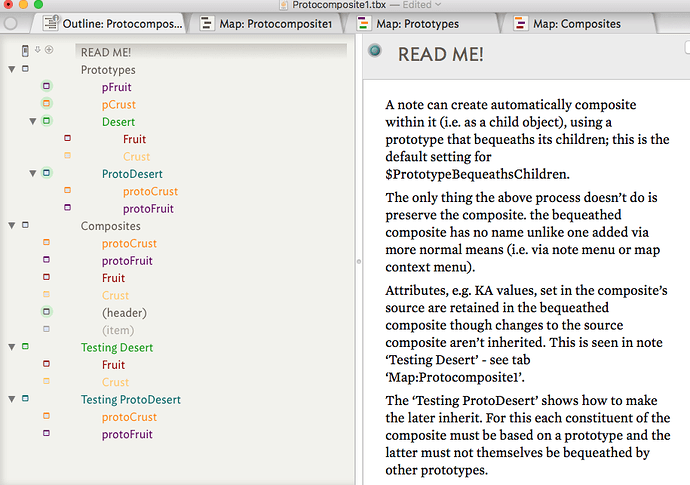Screen dimensions: 690x485
Task: Click the READ ME! note title field
Action: pos(440,55)
